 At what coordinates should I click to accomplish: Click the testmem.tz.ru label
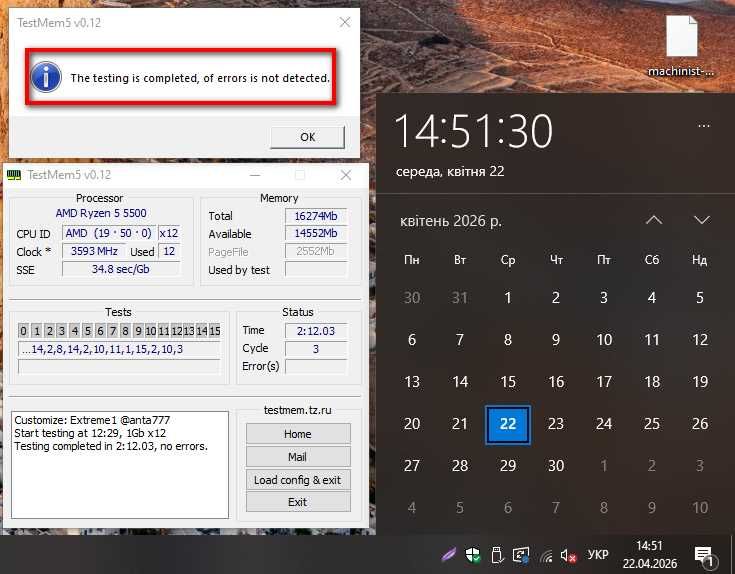(298, 410)
